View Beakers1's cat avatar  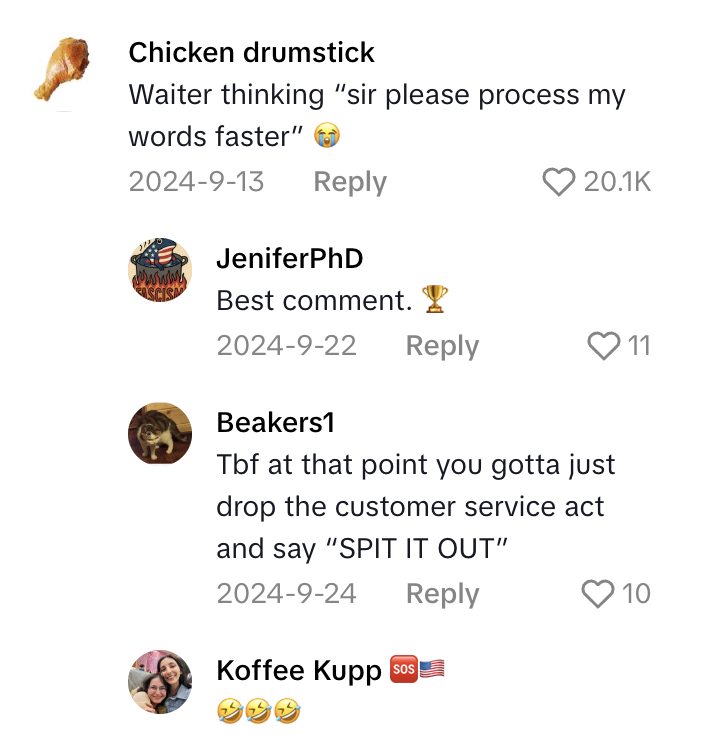pos(160,435)
